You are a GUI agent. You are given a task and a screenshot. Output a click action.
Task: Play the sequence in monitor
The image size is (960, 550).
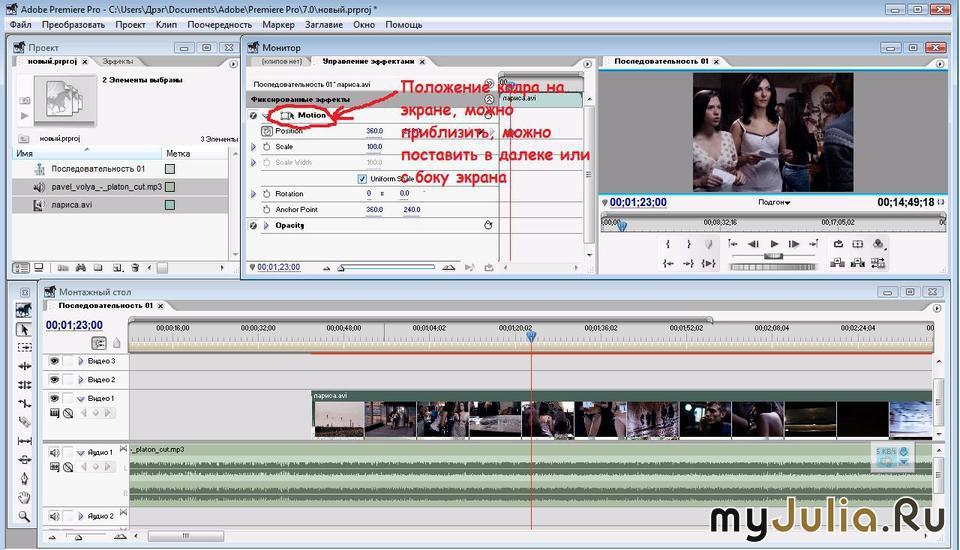(x=774, y=244)
